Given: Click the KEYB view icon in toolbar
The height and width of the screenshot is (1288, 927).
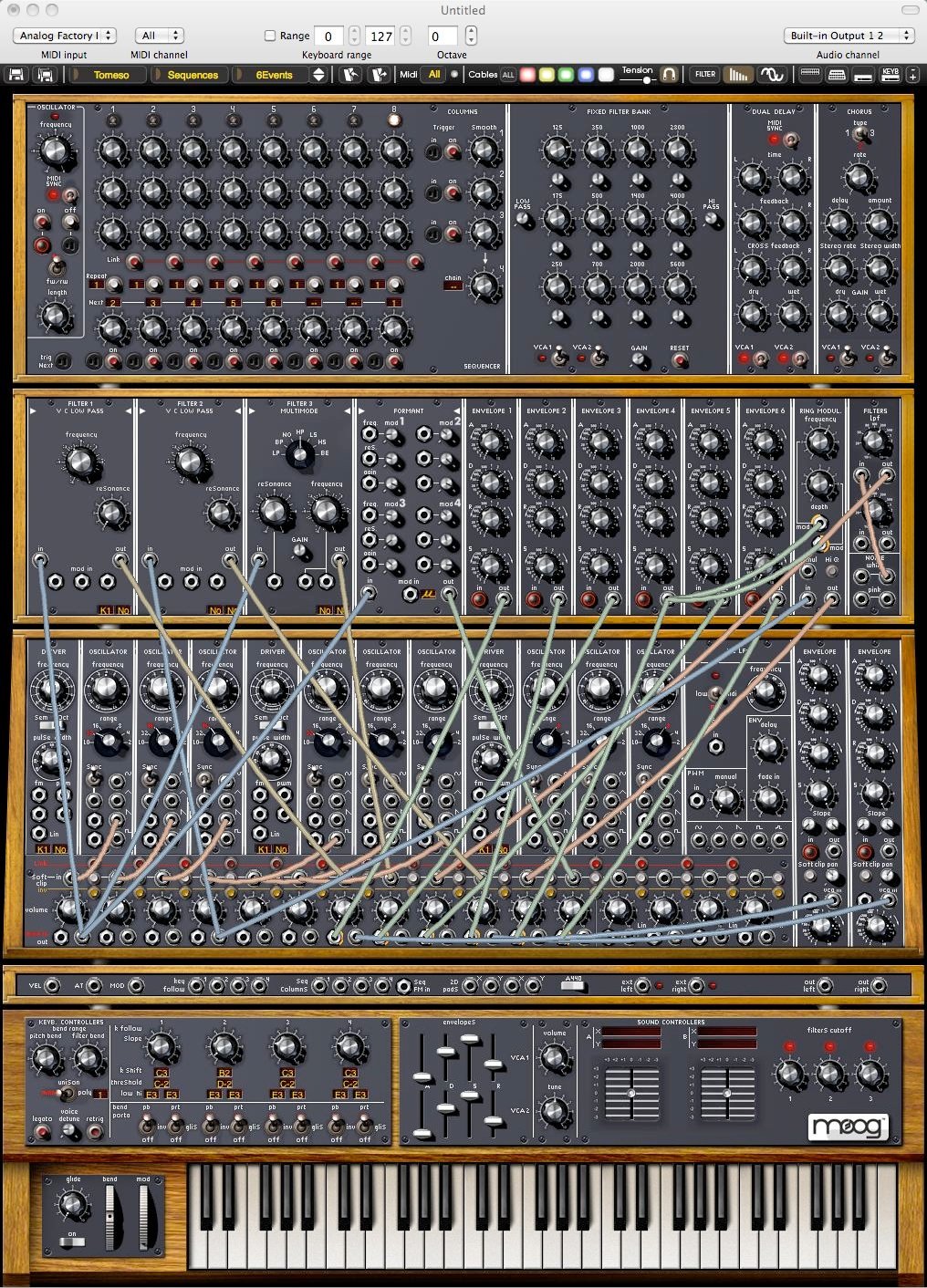Looking at the screenshot, I should [890, 75].
